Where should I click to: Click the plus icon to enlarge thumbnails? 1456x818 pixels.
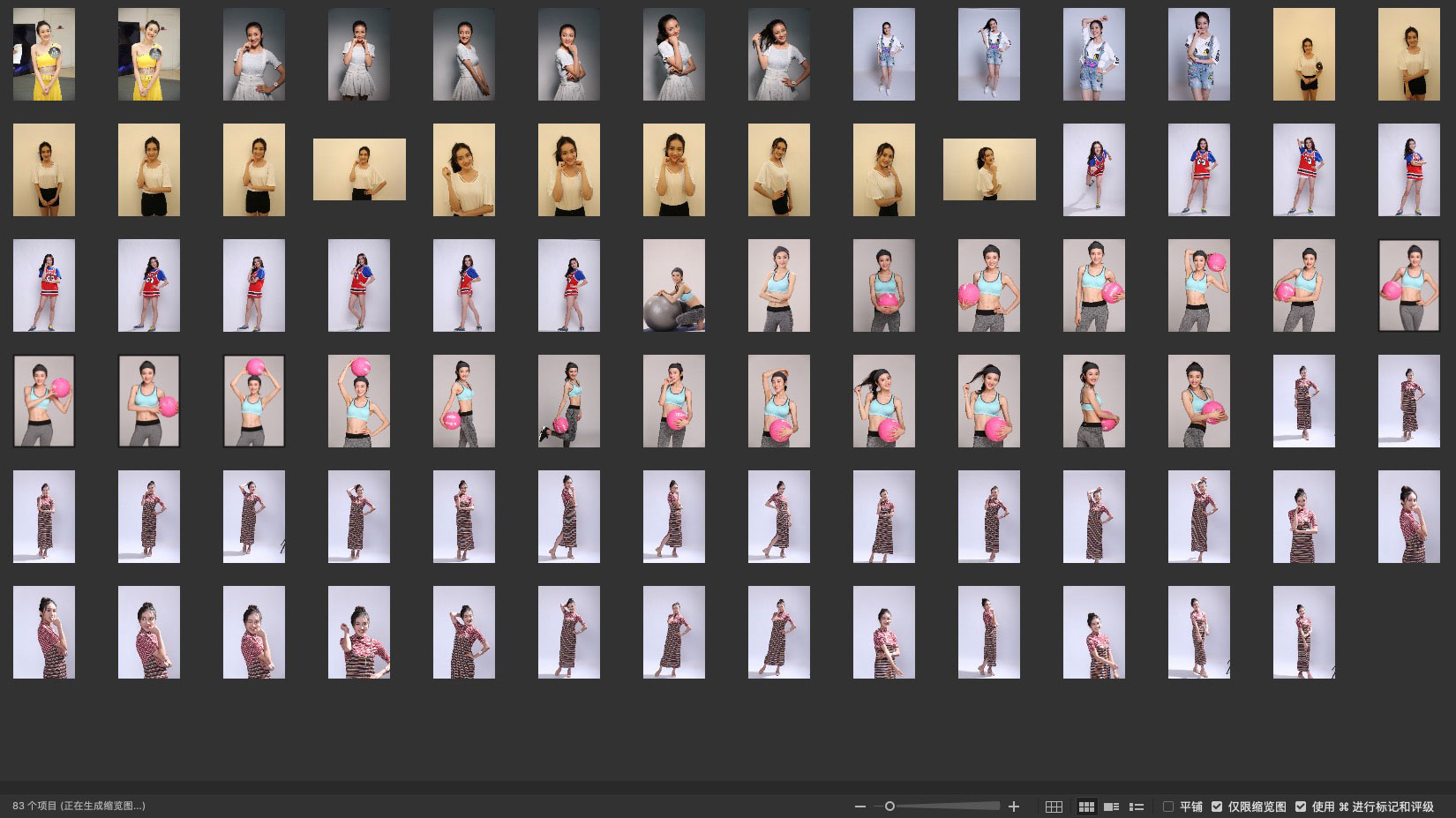[1014, 807]
